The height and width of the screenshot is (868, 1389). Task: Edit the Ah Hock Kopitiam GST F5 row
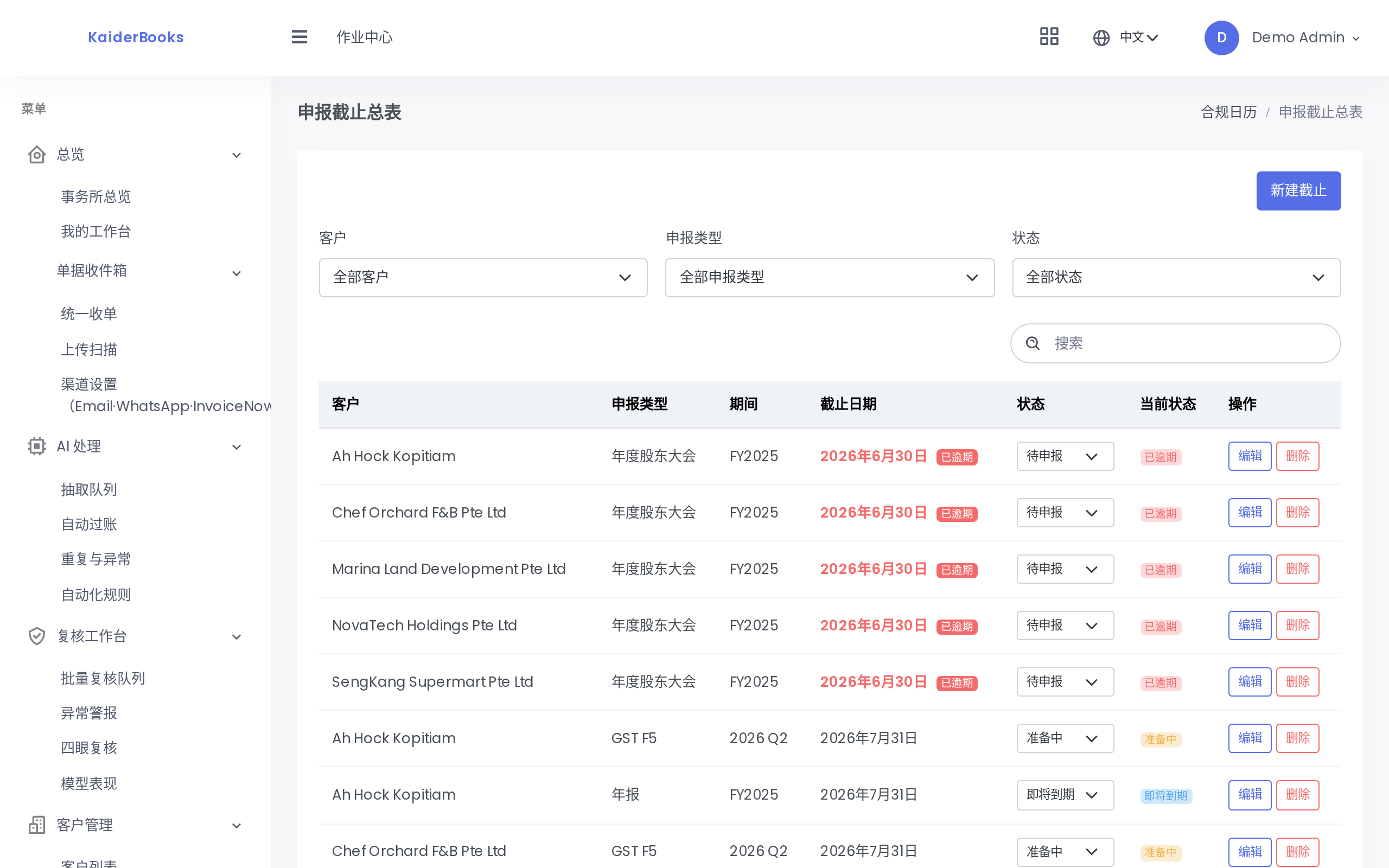[x=1250, y=738]
